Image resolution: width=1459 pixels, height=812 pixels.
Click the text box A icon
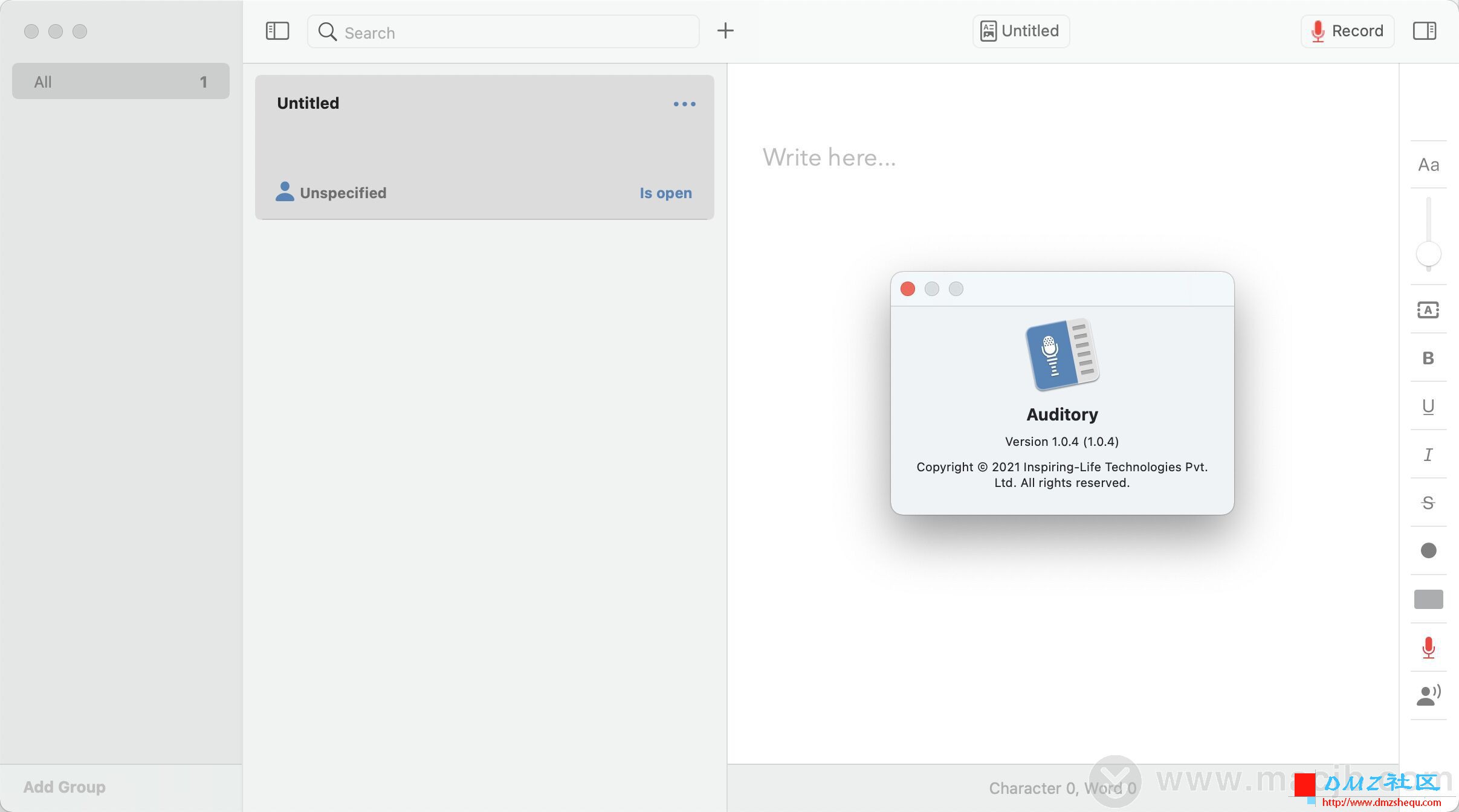pos(1428,310)
